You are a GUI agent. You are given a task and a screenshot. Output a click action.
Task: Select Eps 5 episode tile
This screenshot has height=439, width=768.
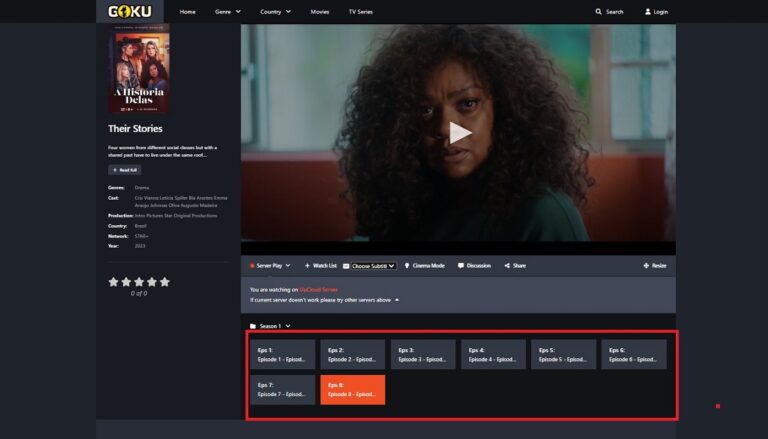coord(564,355)
